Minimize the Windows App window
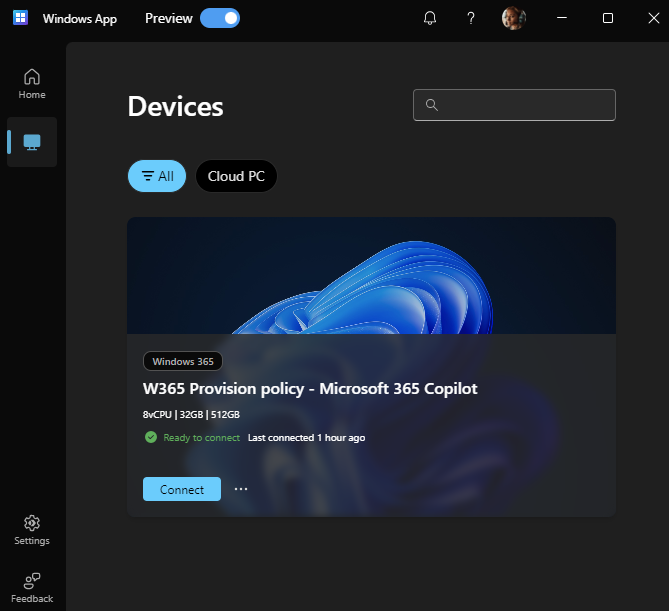Viewport: 669px width, 611px height. [562, 18]
